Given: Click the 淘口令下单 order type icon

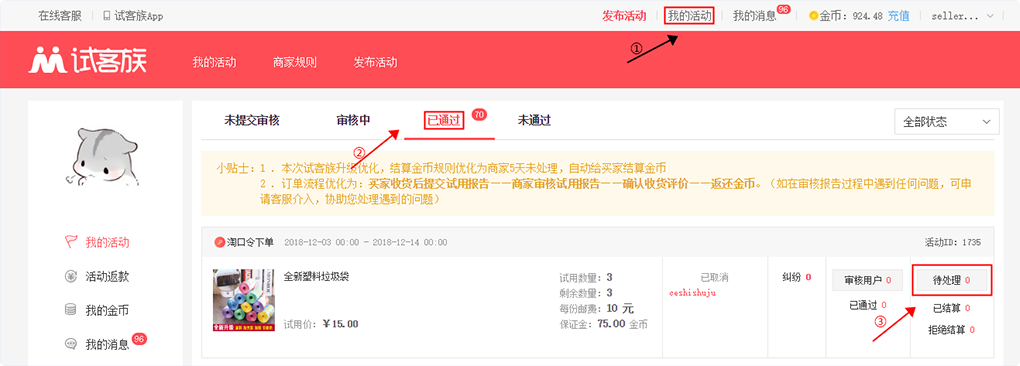Looking at the screenshot, I should 219,242.
